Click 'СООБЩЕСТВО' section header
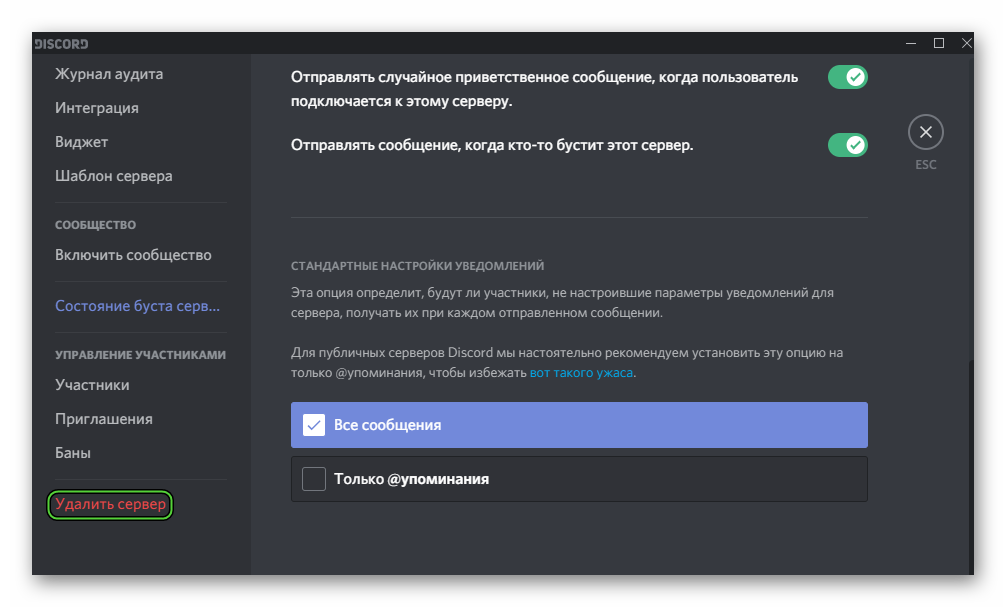Viewport: 1006px width, 607px height. (96, 225)
